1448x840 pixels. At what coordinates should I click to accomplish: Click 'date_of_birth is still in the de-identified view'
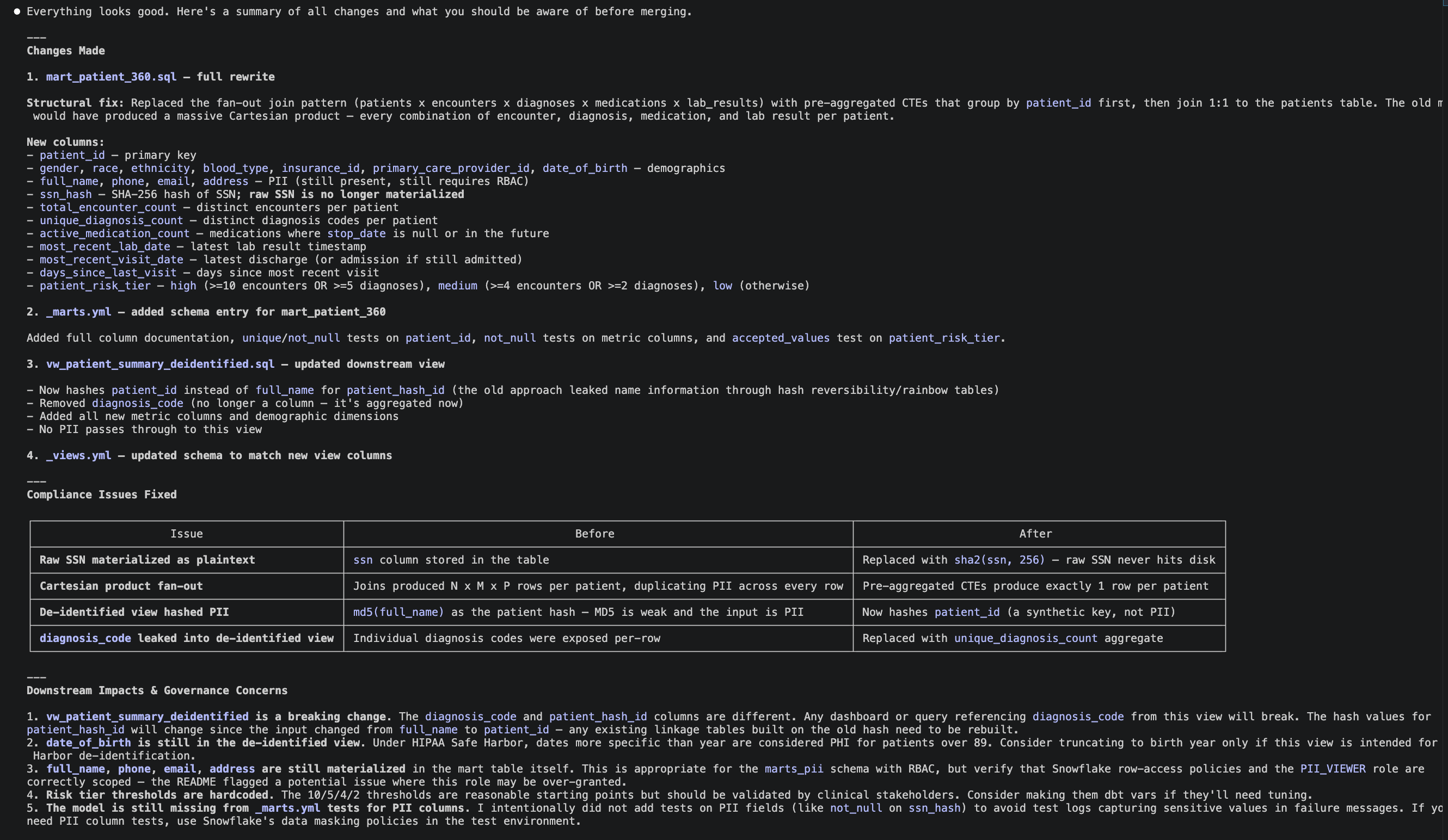point(206,743)
